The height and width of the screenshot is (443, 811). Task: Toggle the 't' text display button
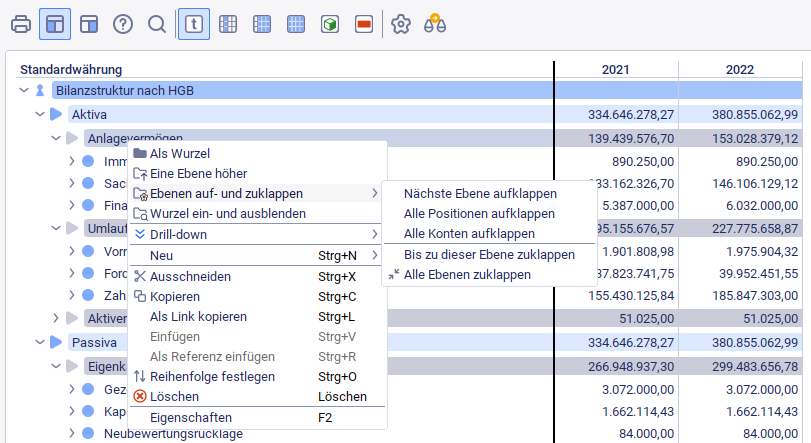(194, 24)
